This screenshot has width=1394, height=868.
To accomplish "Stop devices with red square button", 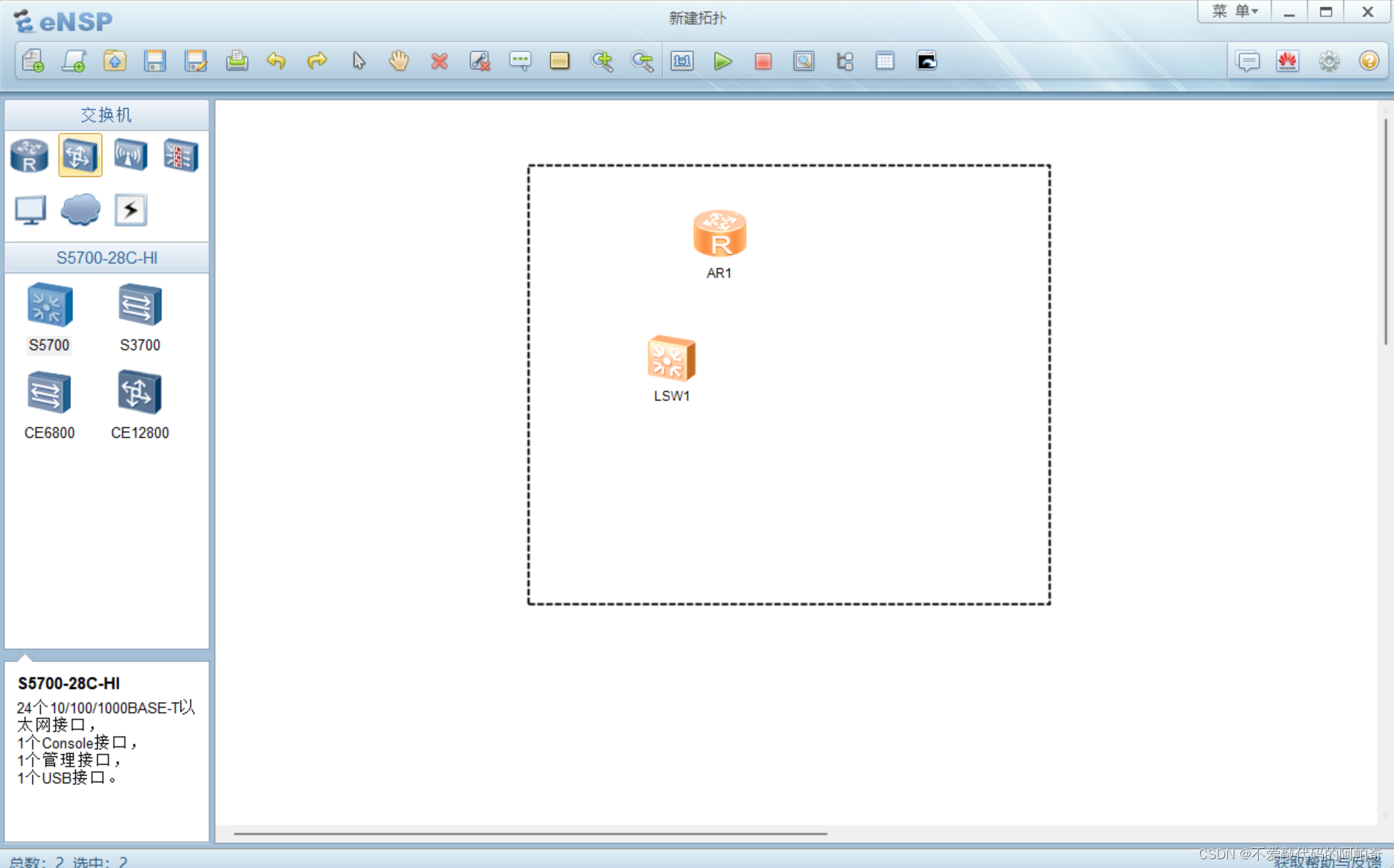I will pyautogui.click(x=763, y=61).
